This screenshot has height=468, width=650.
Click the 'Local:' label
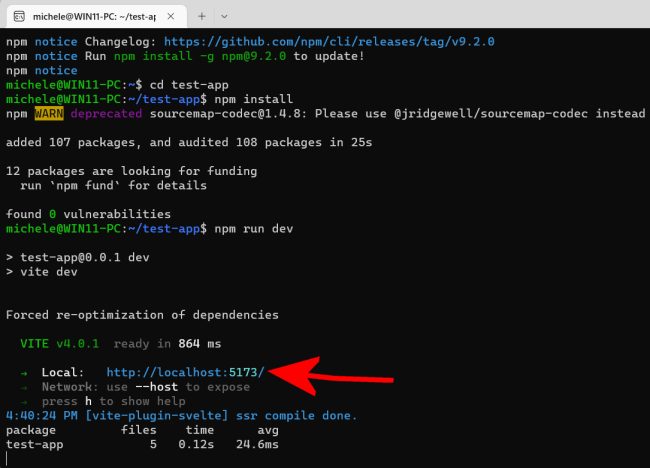(x=63, y=372)
